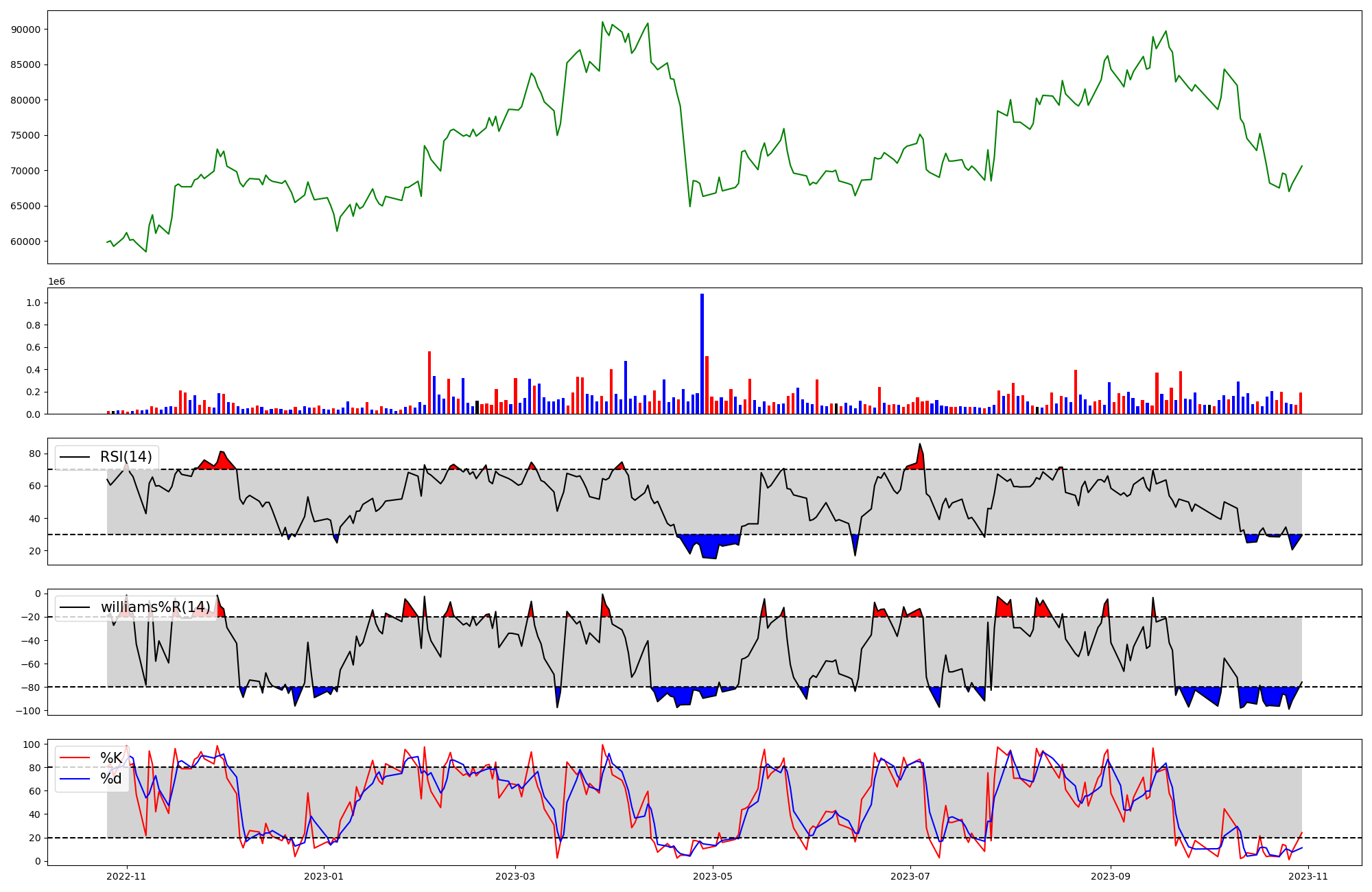Select the 2023-09 date axis label
The width and height of the screenshot is (1372, 892).
click(x=1111, y=876)
